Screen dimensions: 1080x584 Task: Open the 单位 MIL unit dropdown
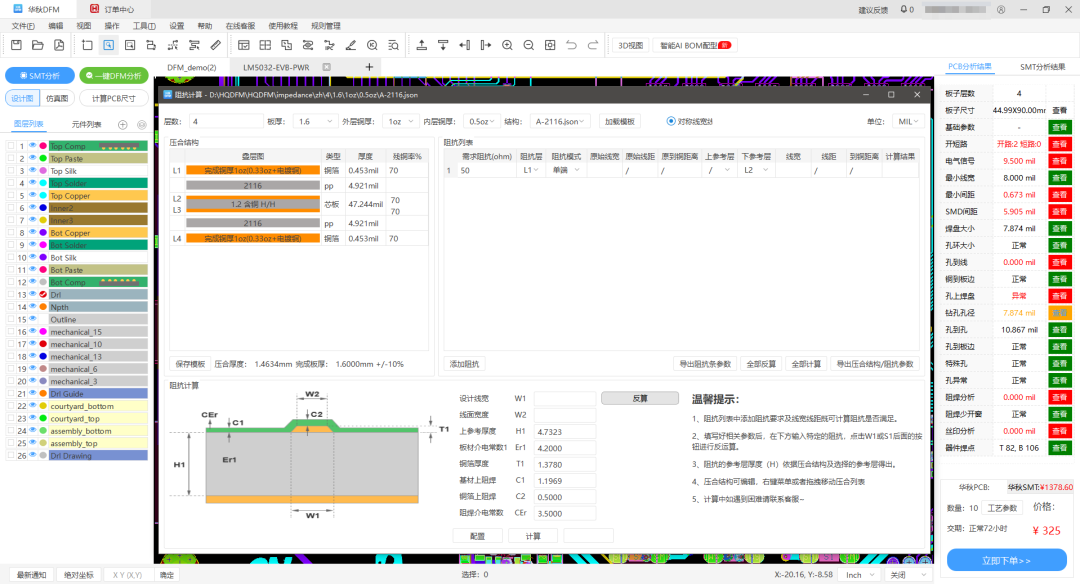point(908,121)
